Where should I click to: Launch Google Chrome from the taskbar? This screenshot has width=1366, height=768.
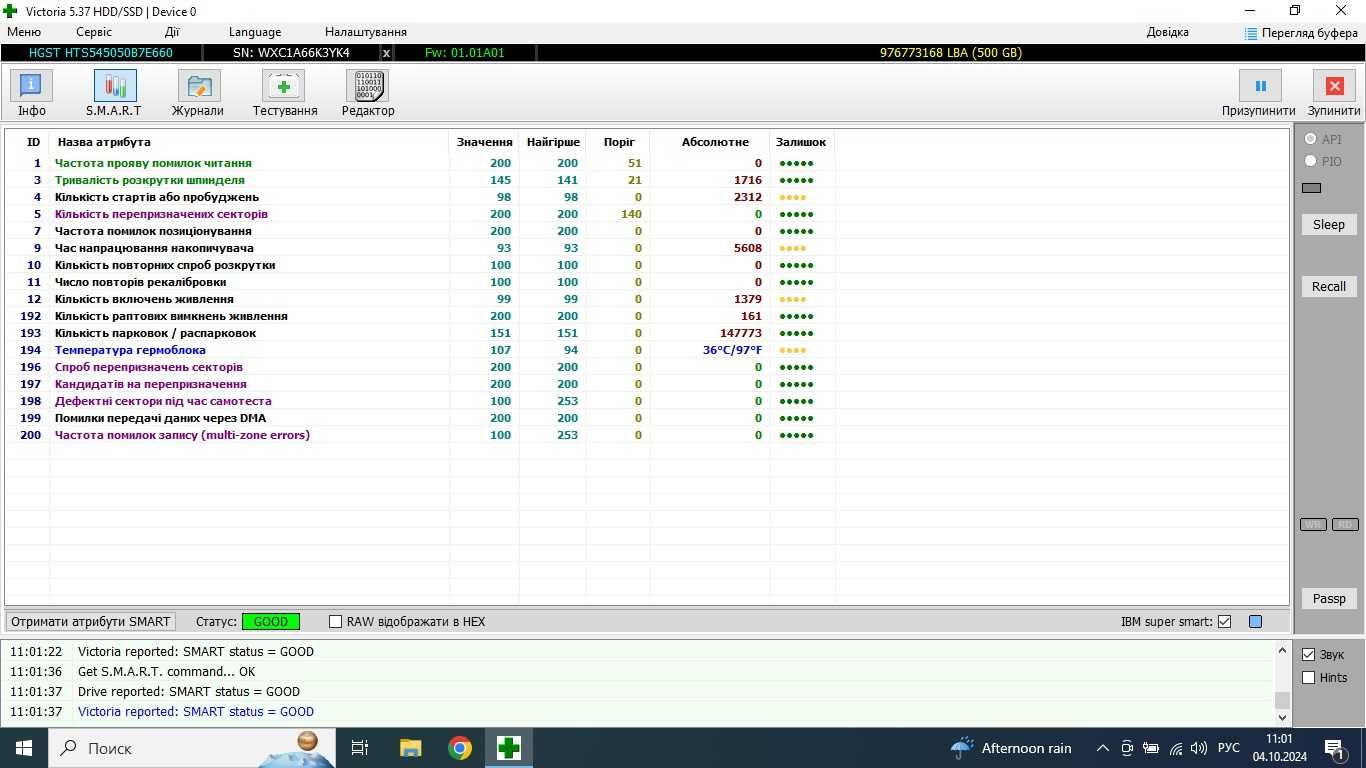(x=460, y=748)
